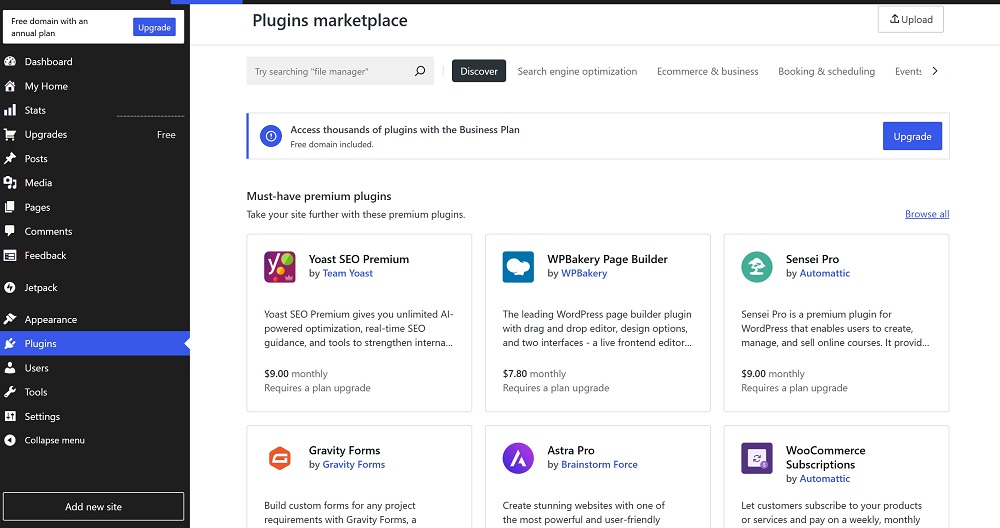Open the Browse all link
The image size is (1000, 528).
(x=927, y=214)
